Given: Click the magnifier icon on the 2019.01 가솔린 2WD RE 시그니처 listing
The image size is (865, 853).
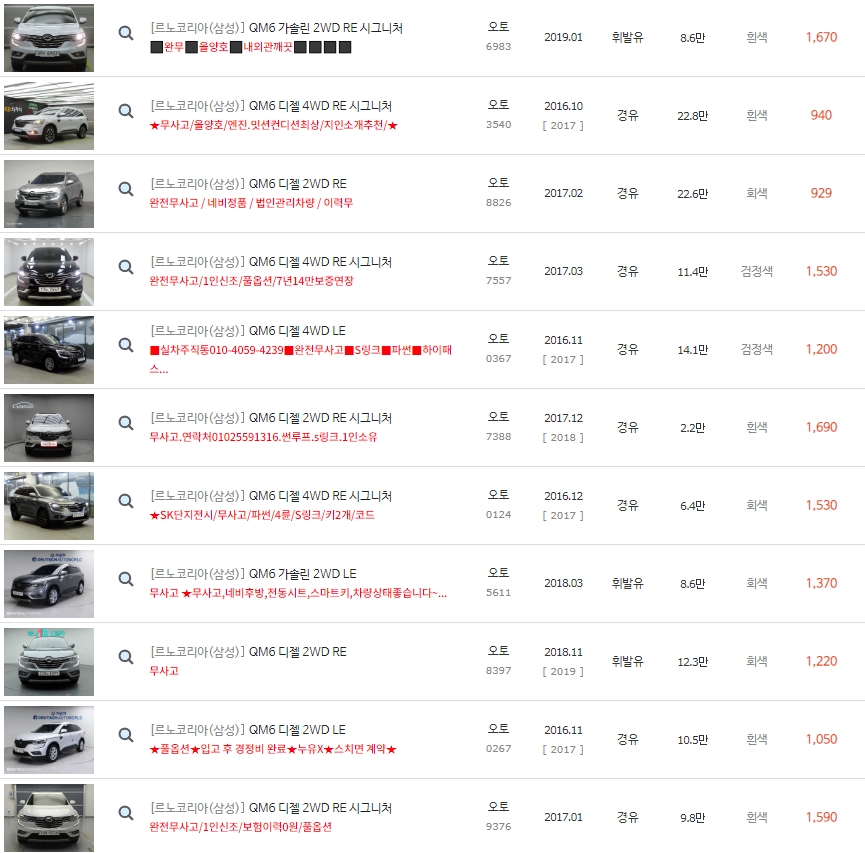Looking at the screenshot, I should [x=125, y=32].
